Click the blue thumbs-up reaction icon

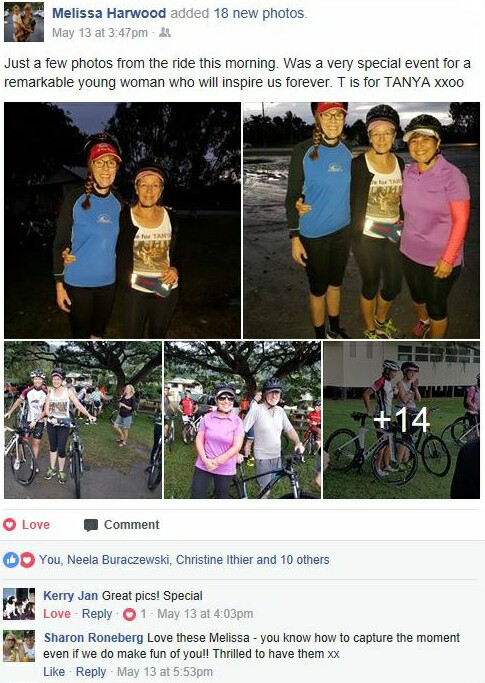[10, 560]
